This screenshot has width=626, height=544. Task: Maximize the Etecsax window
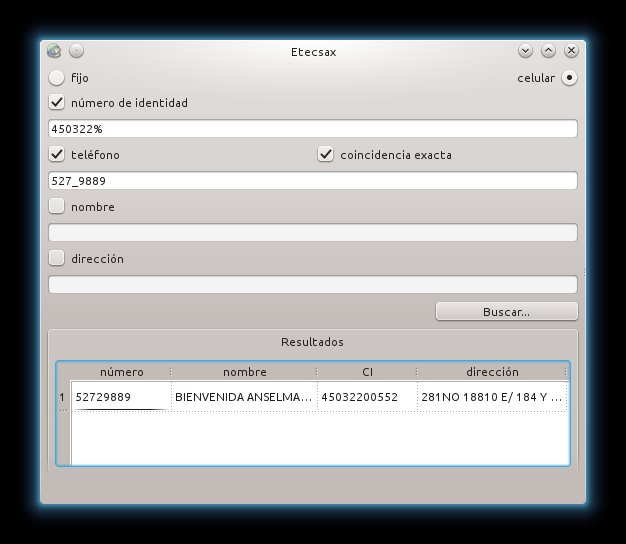coord(548,51)
